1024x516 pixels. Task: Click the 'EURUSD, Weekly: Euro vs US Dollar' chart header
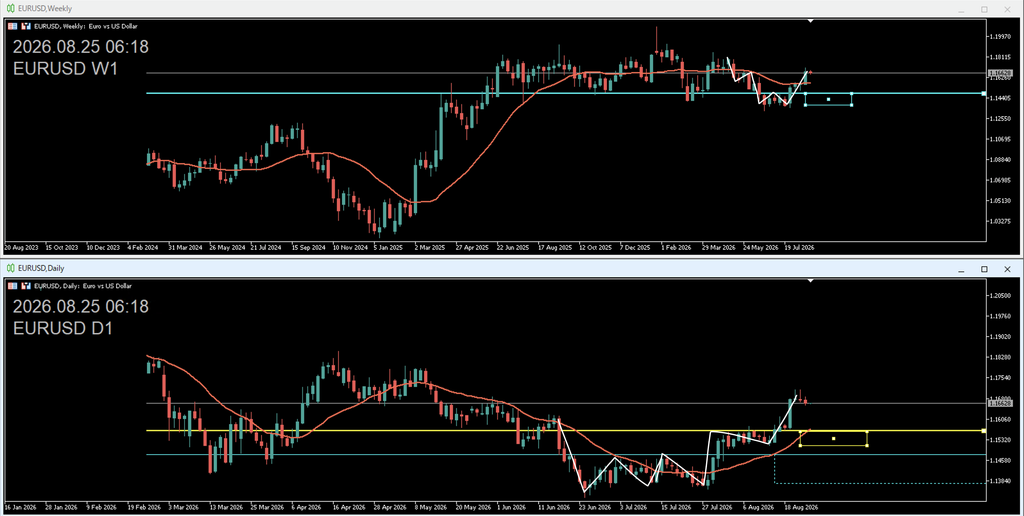tap(86, 26)
